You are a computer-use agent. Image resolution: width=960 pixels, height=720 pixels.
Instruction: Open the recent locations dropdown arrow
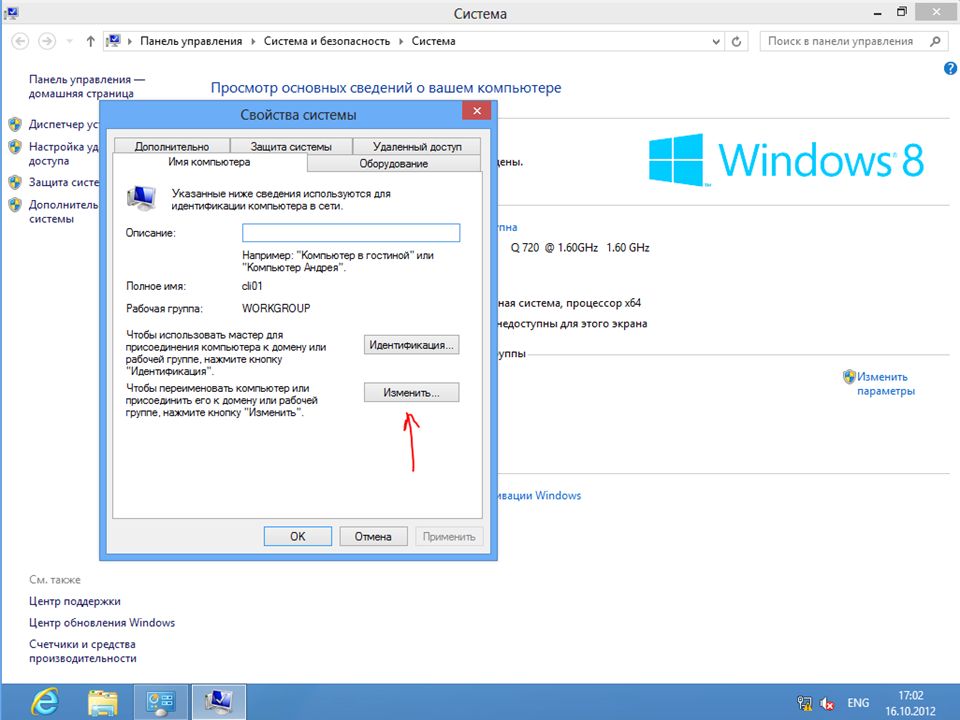point(70,41)
